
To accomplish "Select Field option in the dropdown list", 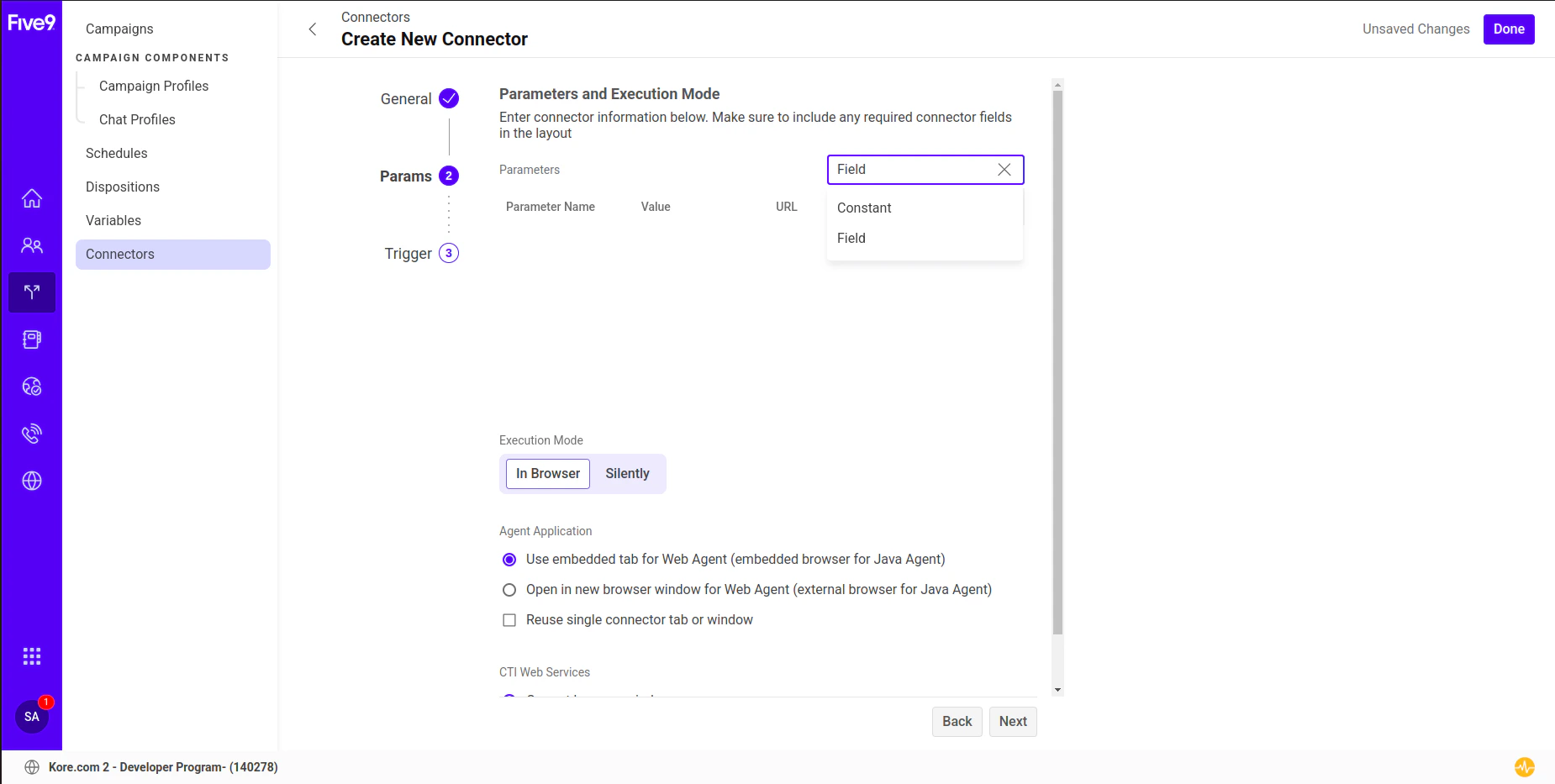I will (x=851, y=238).
